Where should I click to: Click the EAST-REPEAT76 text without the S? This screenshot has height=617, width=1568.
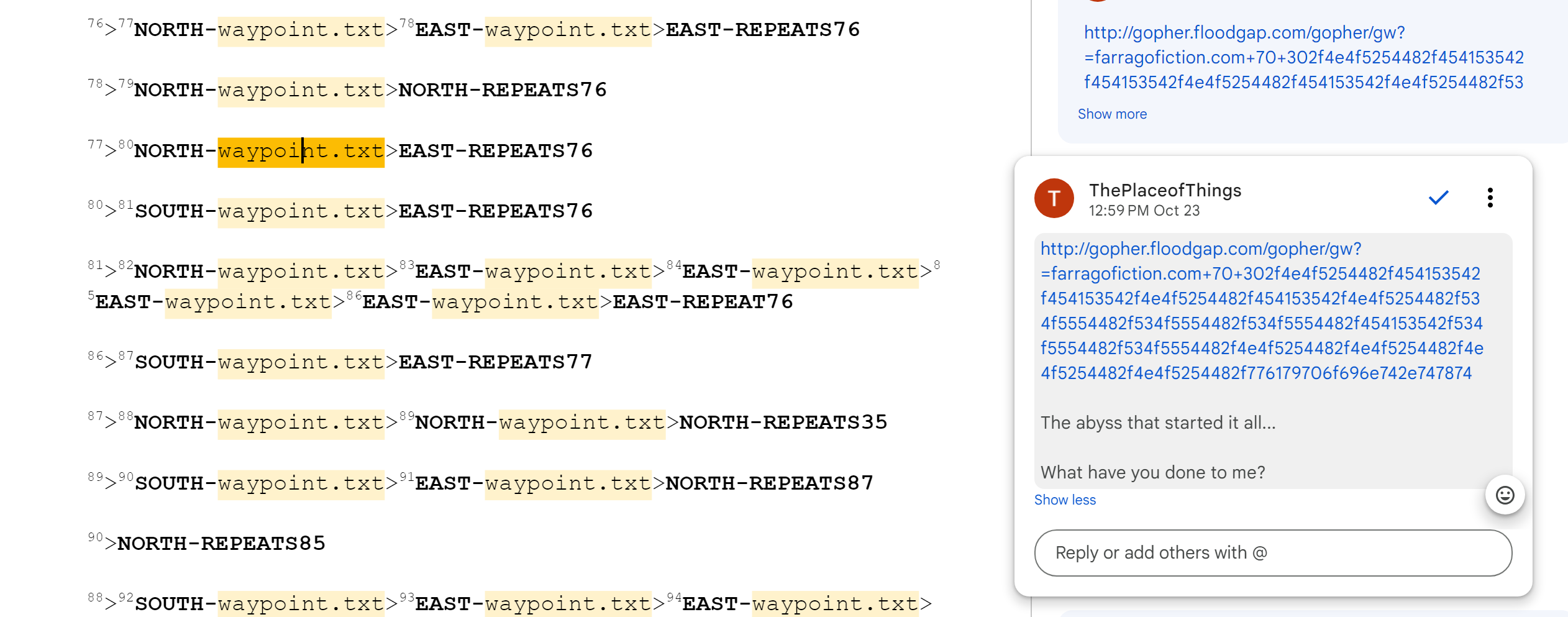click(703, 303)
